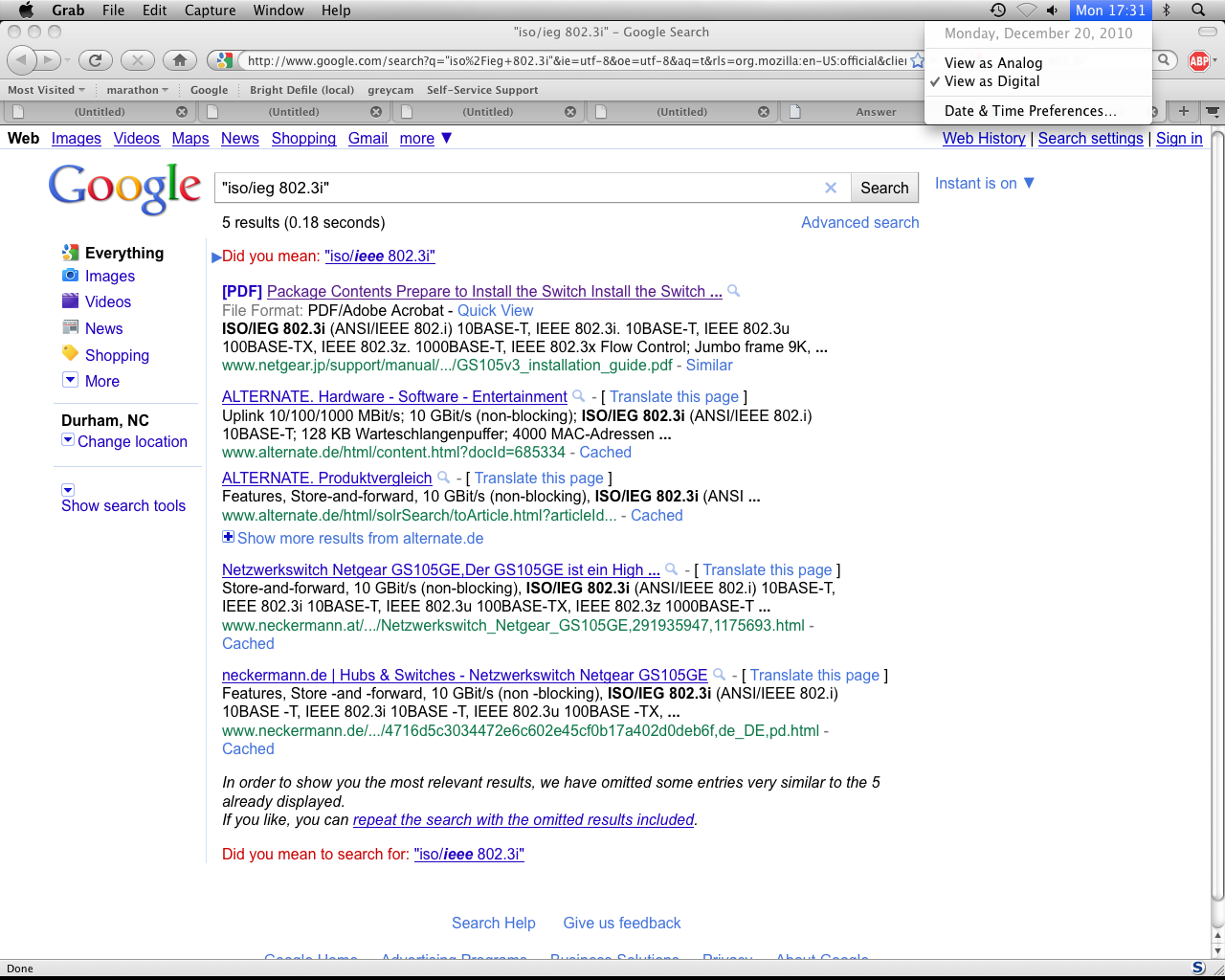
Task: Clear the Google search box with X
Action: click(x=831, y=188)
